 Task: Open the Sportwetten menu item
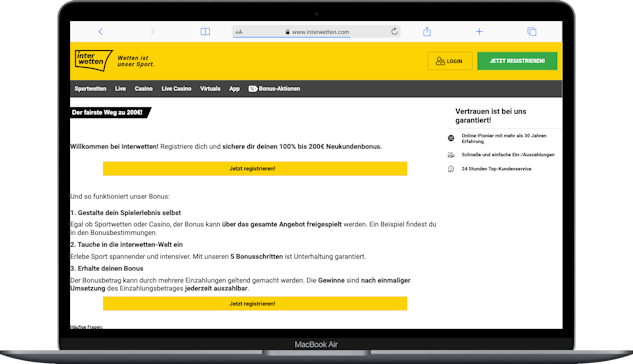tap(90, 89)
